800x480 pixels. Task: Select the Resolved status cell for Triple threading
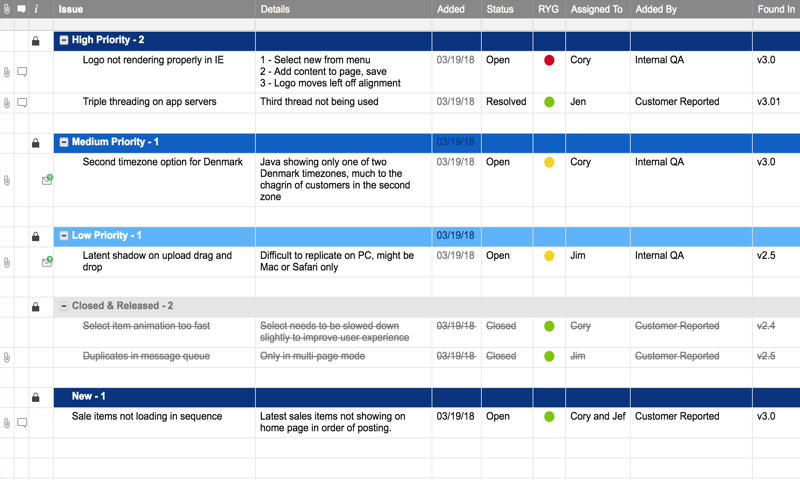(506, 102)
